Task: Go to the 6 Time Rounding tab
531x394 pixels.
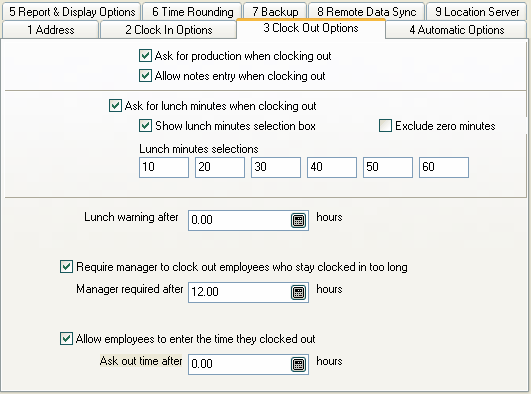Action: 192,12
